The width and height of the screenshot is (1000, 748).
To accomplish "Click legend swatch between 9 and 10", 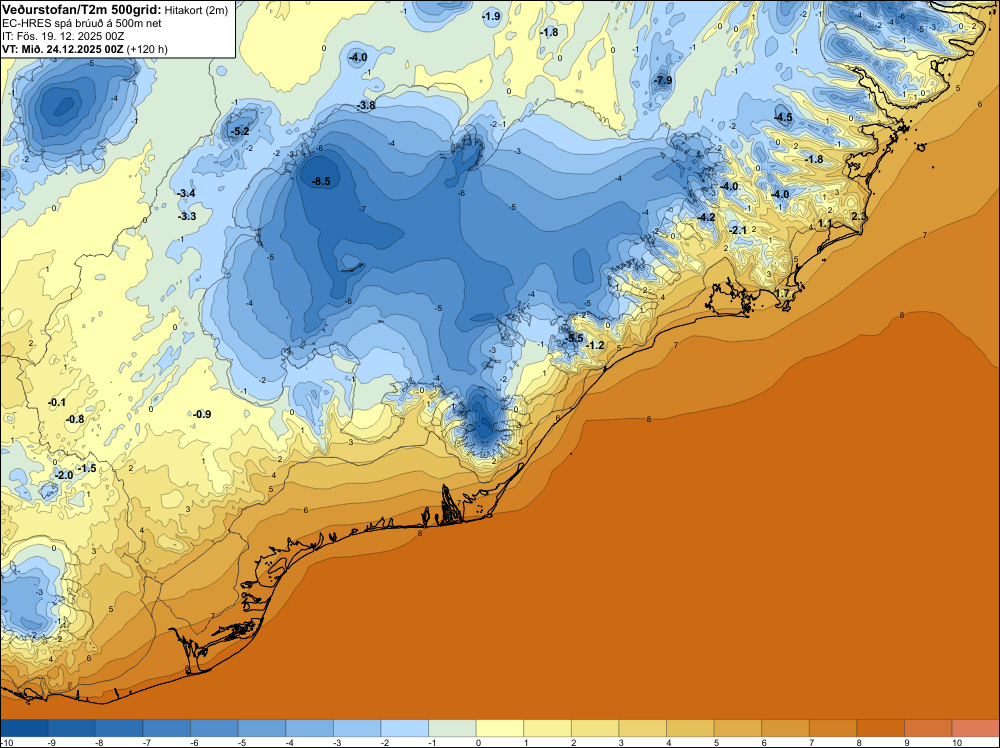I will tap(928, 728).
